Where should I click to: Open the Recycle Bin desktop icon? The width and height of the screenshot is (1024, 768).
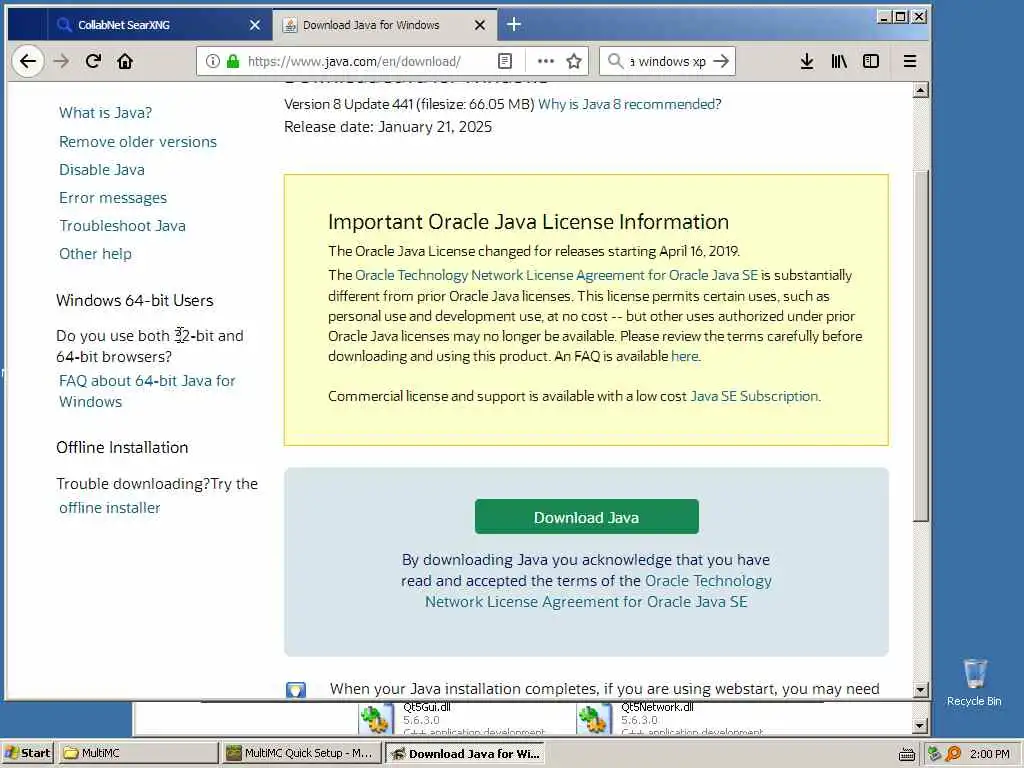[974, 682]
